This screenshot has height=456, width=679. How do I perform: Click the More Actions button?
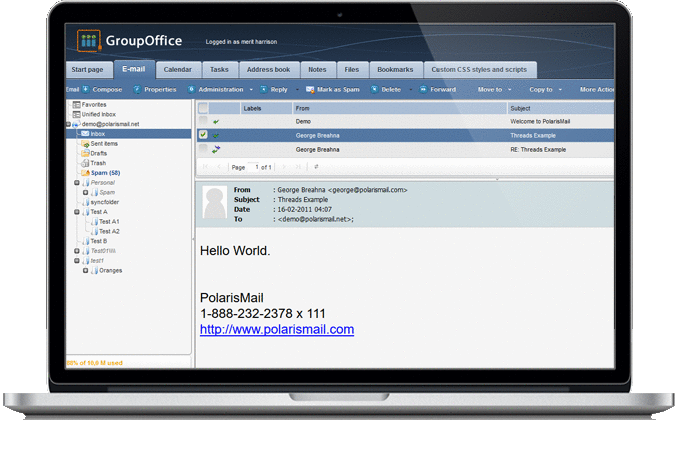596,90
